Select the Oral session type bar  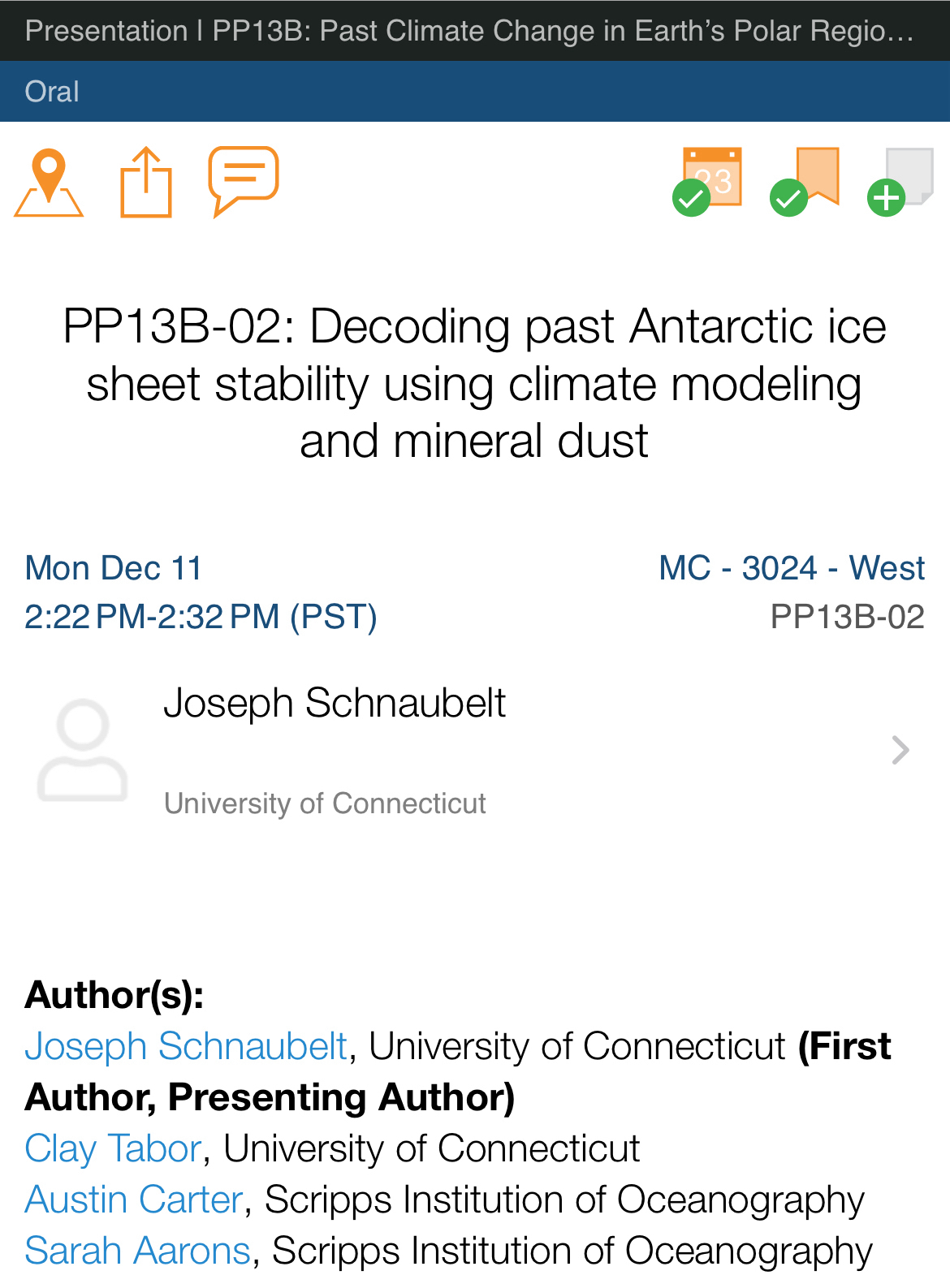point(475,92)
